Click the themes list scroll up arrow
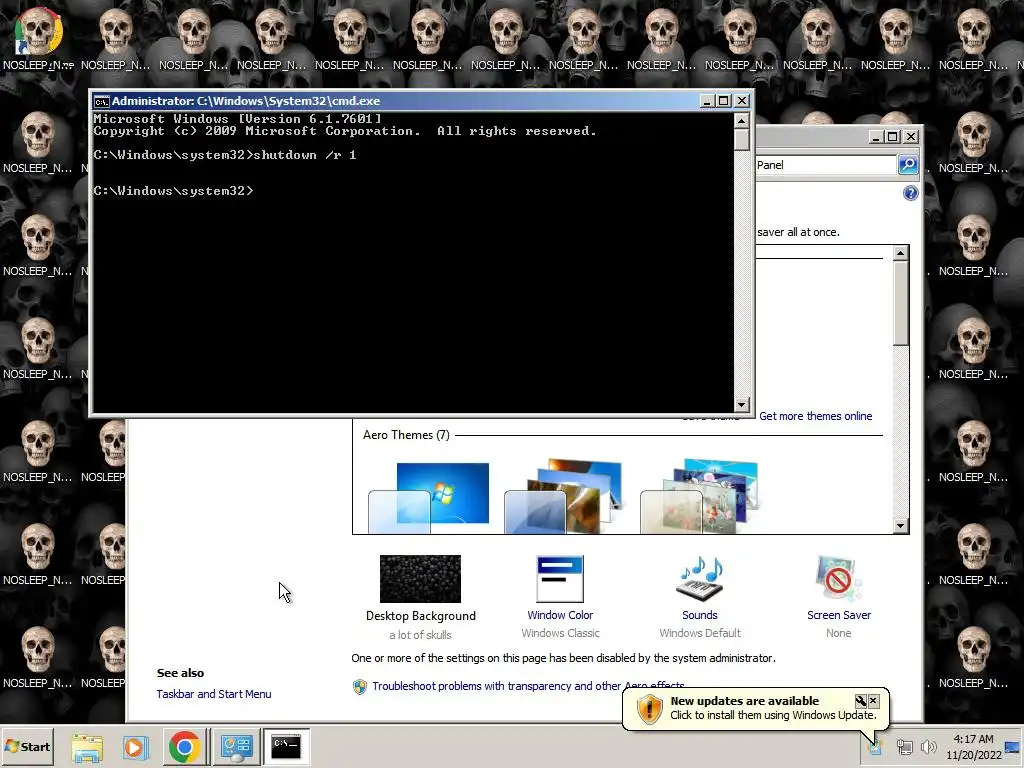Image resolution: width=1024 pixels, height=768 pixels. tap(901, 253)
